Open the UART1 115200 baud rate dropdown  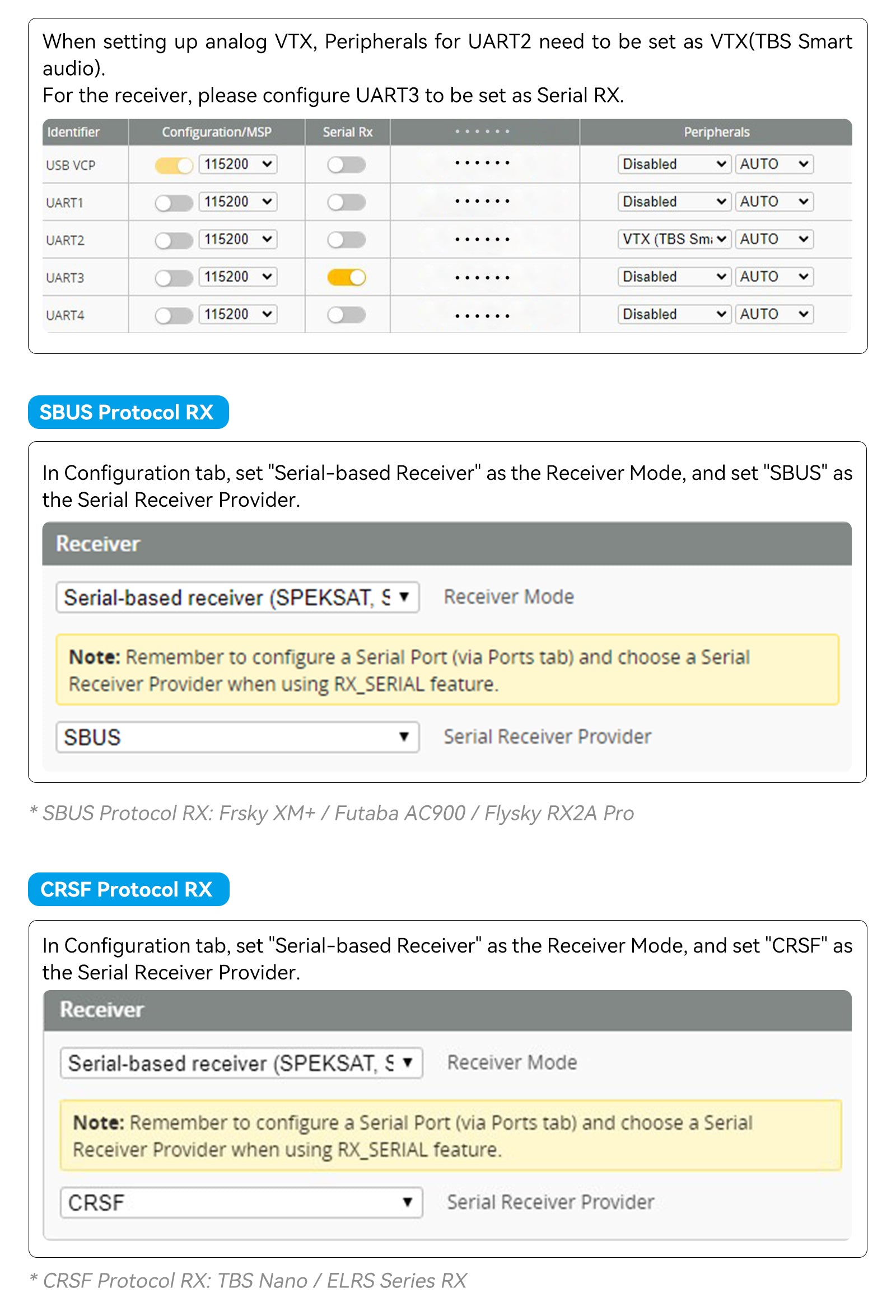tap(237, 202)
